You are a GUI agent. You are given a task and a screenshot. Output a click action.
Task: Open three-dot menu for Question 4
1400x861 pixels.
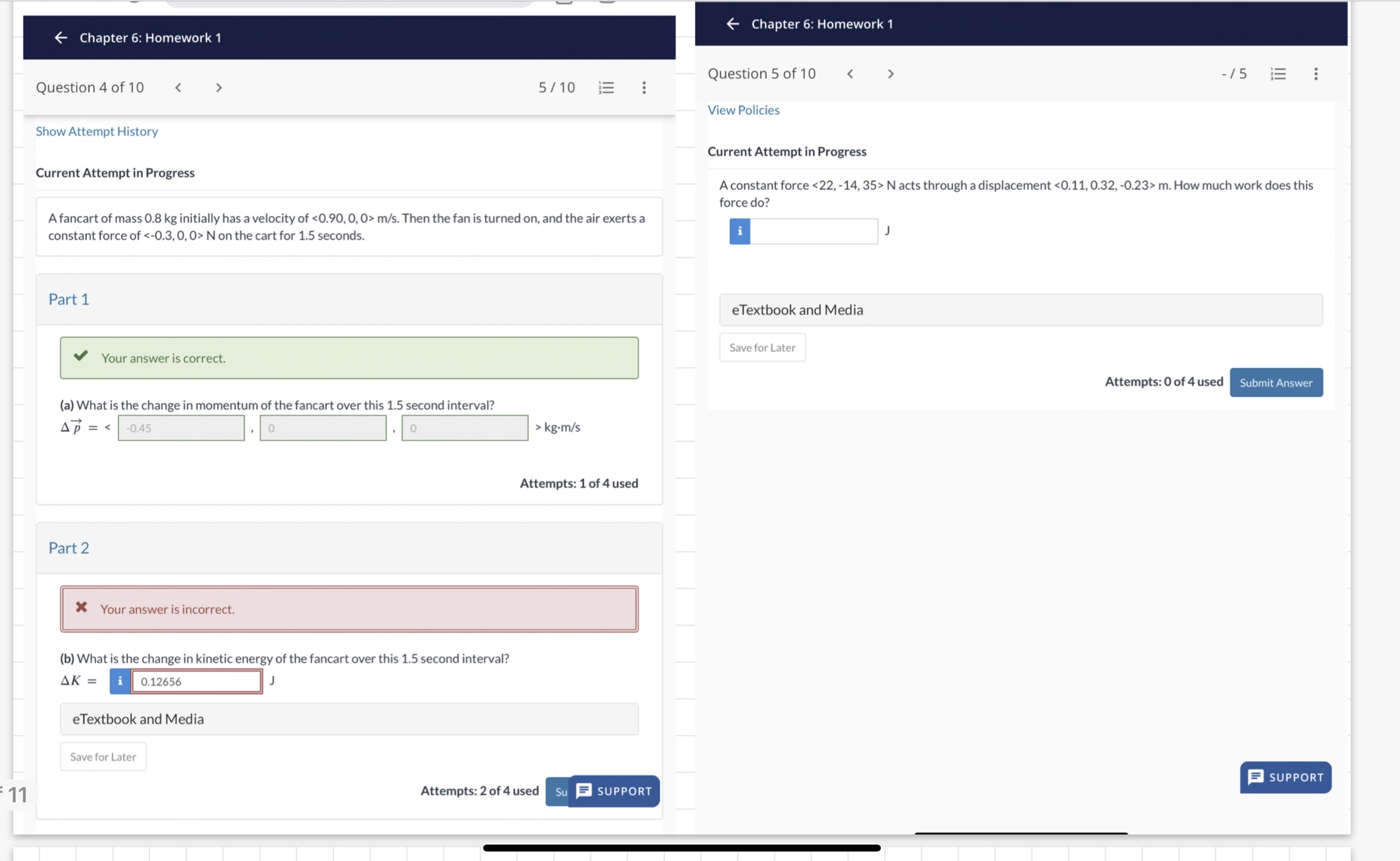[x=643, y=88]
